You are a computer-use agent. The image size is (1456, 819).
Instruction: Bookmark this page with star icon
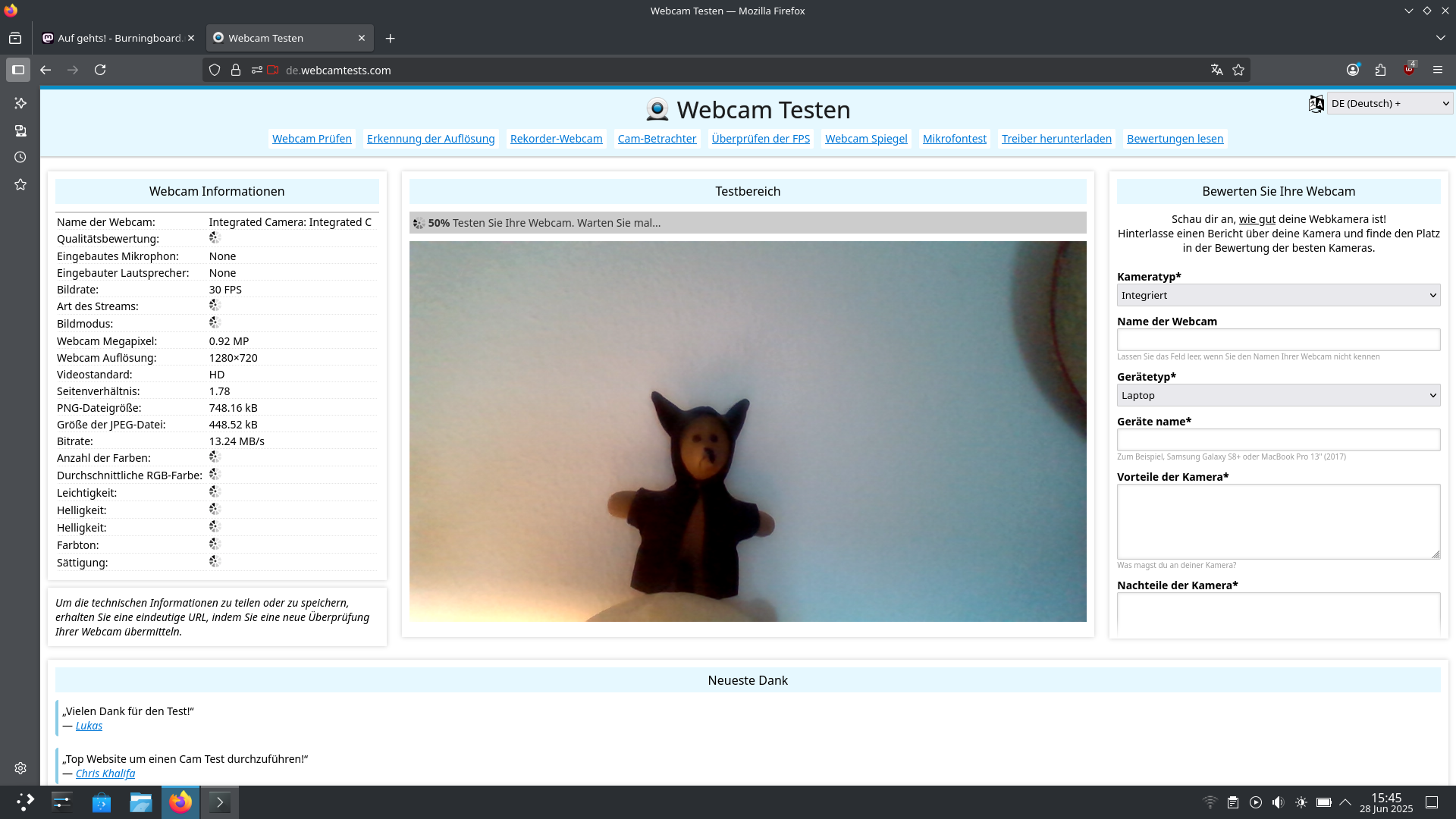coord(1238,70)
